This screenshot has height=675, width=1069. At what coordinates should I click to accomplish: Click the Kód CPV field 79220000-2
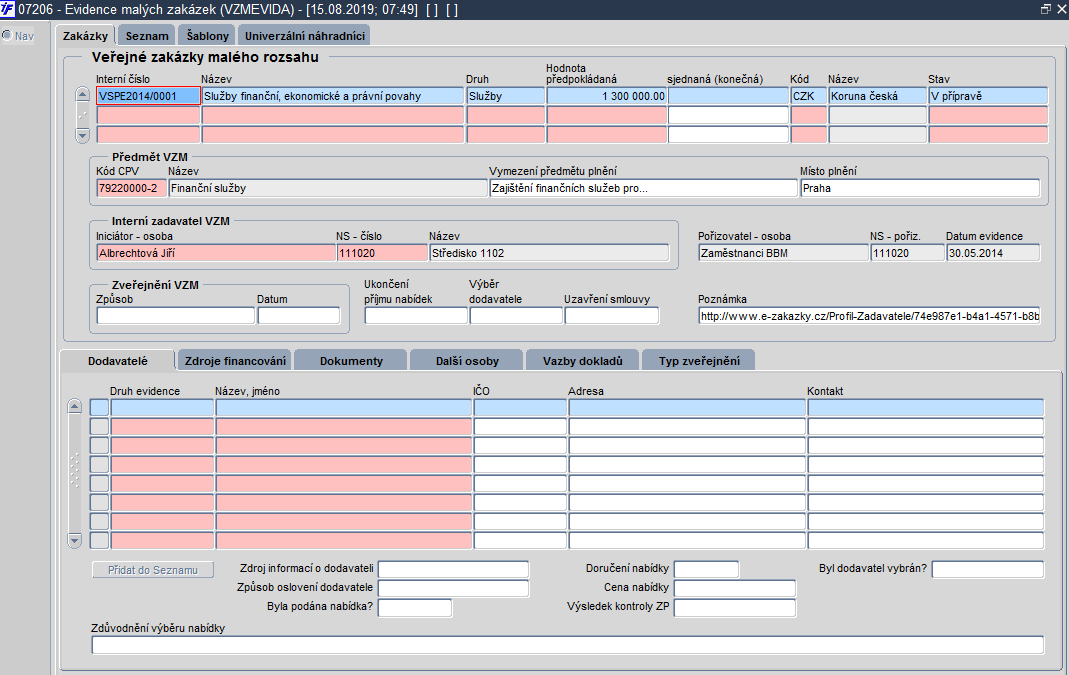pos(132,188)
